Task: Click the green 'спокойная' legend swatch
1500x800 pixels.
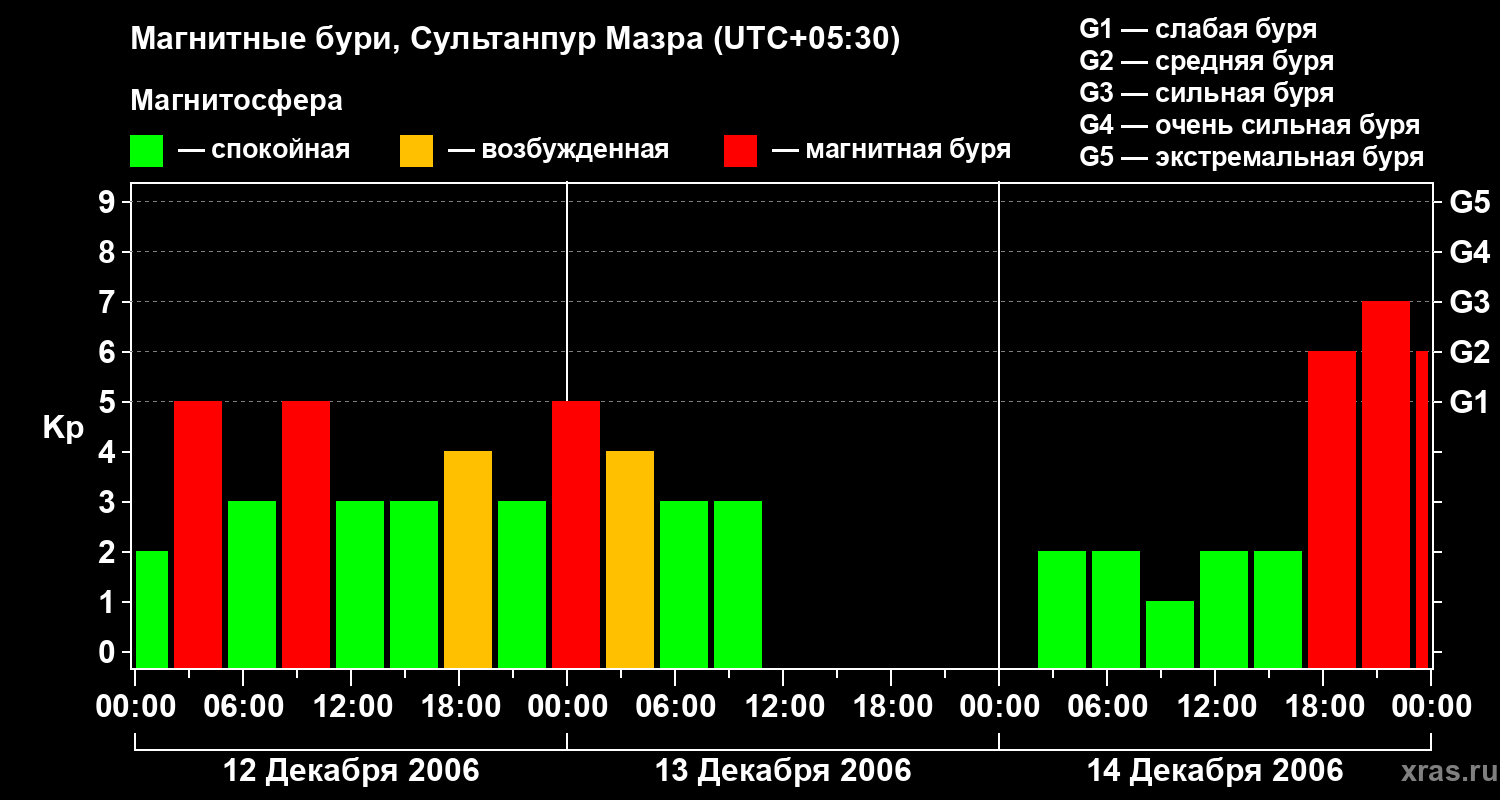Action: pyautogui.click(x=147, y=150)
